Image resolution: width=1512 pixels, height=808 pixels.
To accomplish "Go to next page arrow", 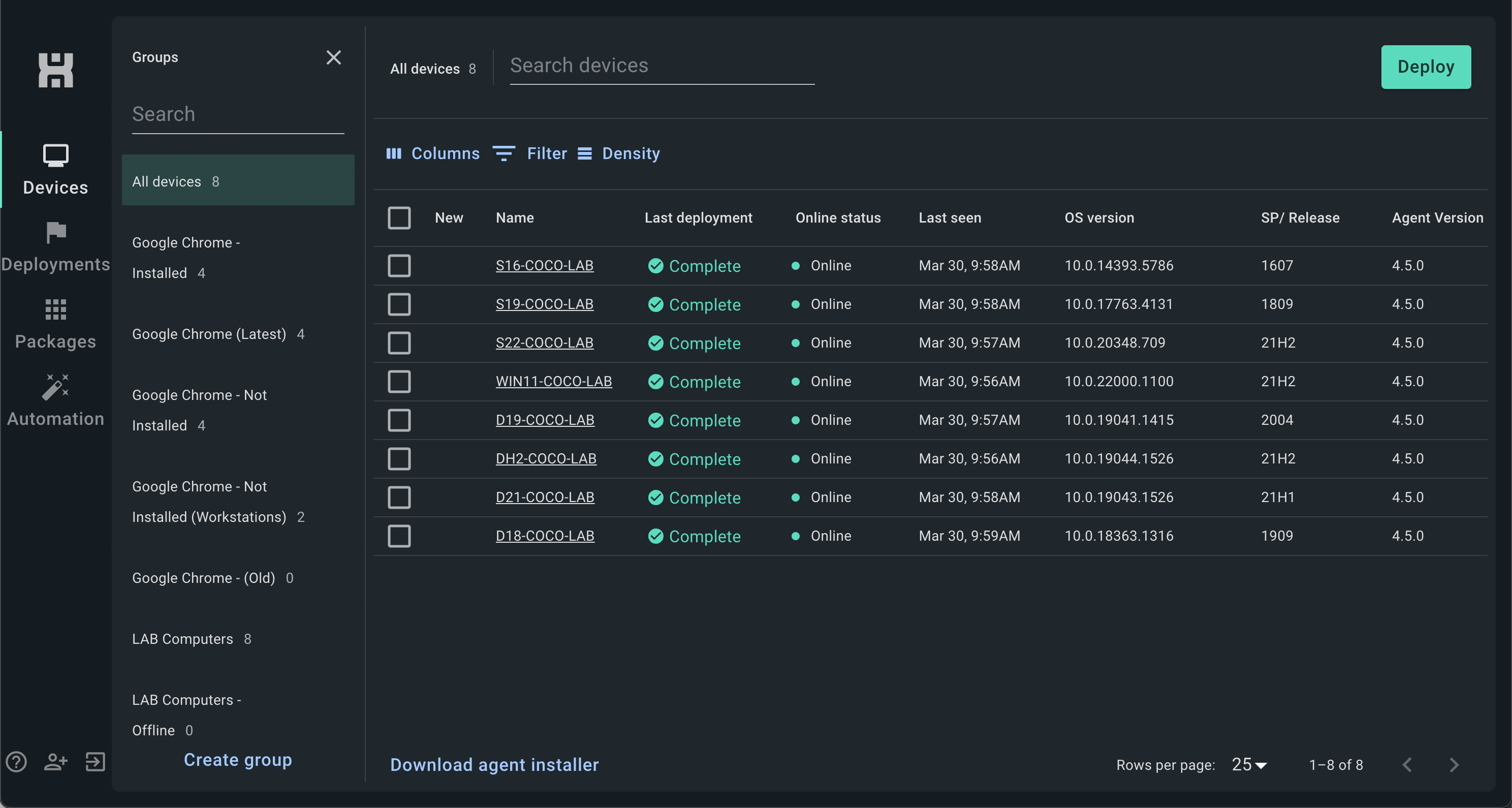I will 1453,764.
